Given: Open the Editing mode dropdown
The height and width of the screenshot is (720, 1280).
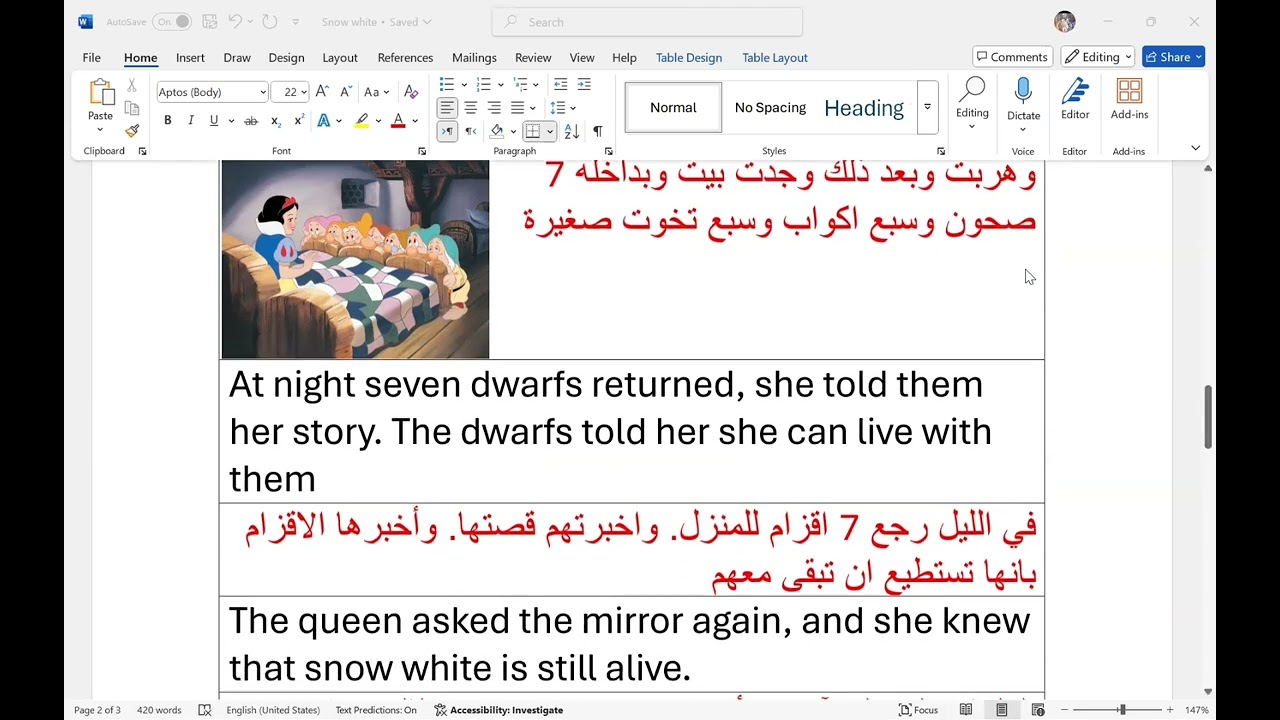Looking at the screenshot, I should click(x=1097, y=57).
